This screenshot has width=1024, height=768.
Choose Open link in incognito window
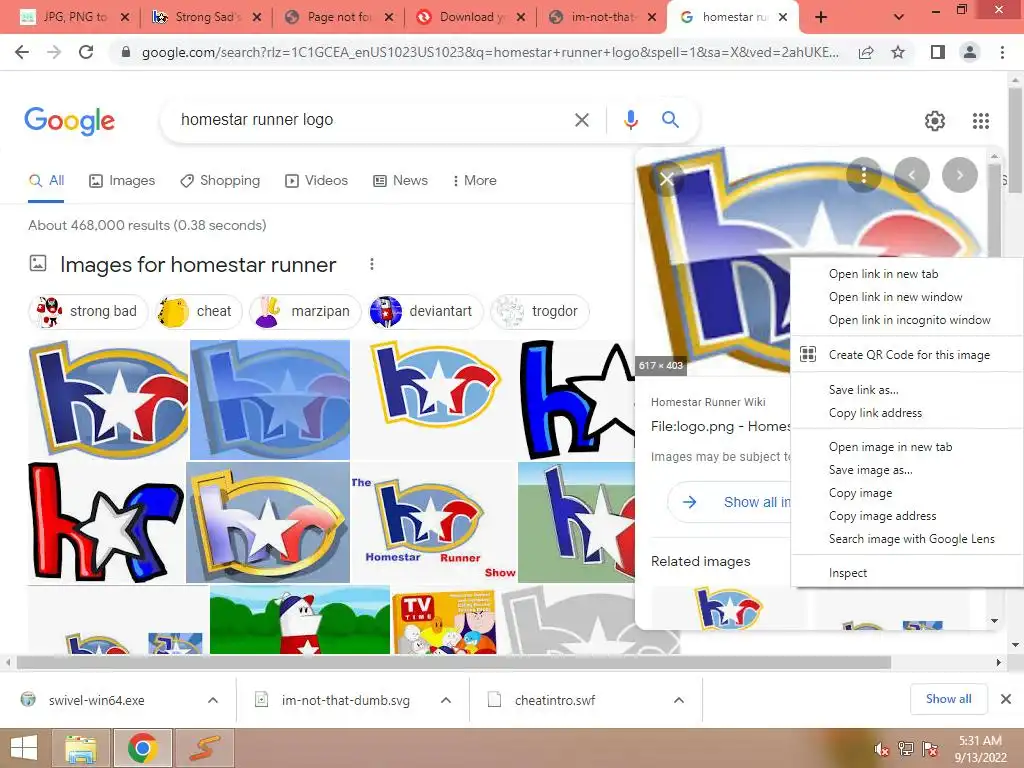point(909,320)
